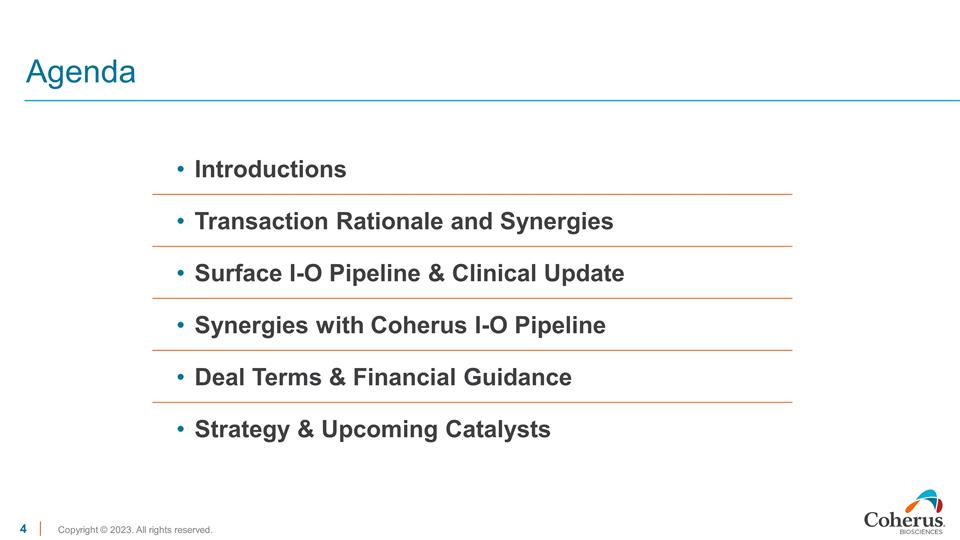Open Transaction Rationale and Synergies item

[403, 222]
